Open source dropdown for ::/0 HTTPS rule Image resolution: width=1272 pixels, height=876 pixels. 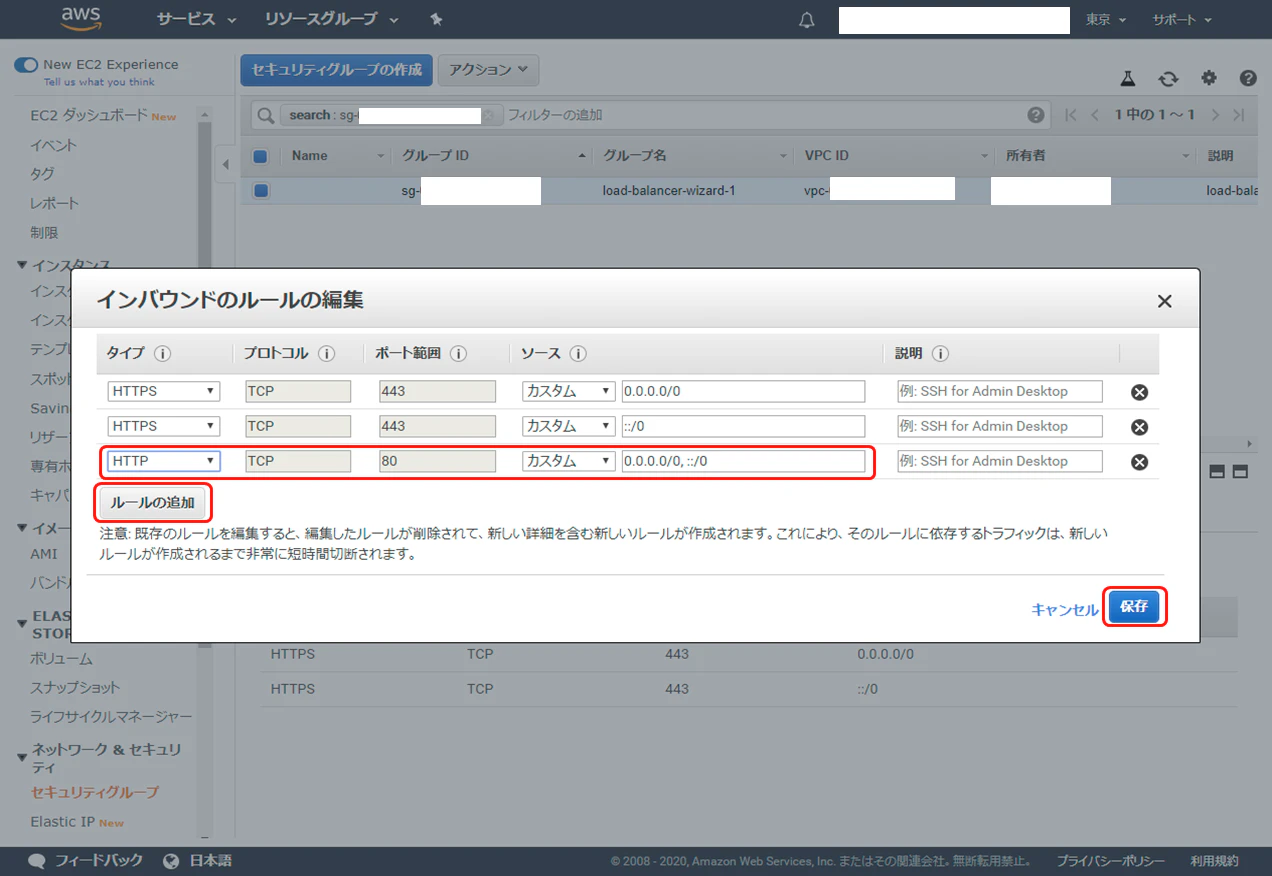pos(568,426)
